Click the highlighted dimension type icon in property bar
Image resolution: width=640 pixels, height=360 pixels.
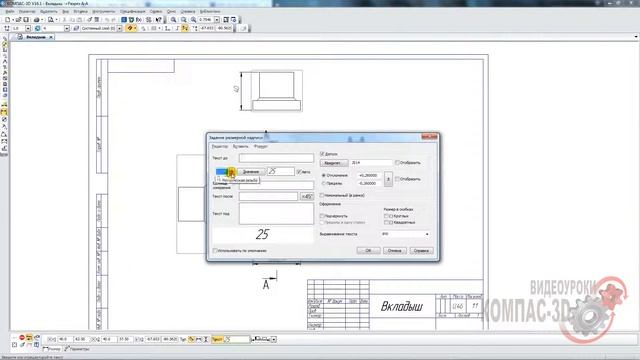pyautogui.click(x=191, y=339)
